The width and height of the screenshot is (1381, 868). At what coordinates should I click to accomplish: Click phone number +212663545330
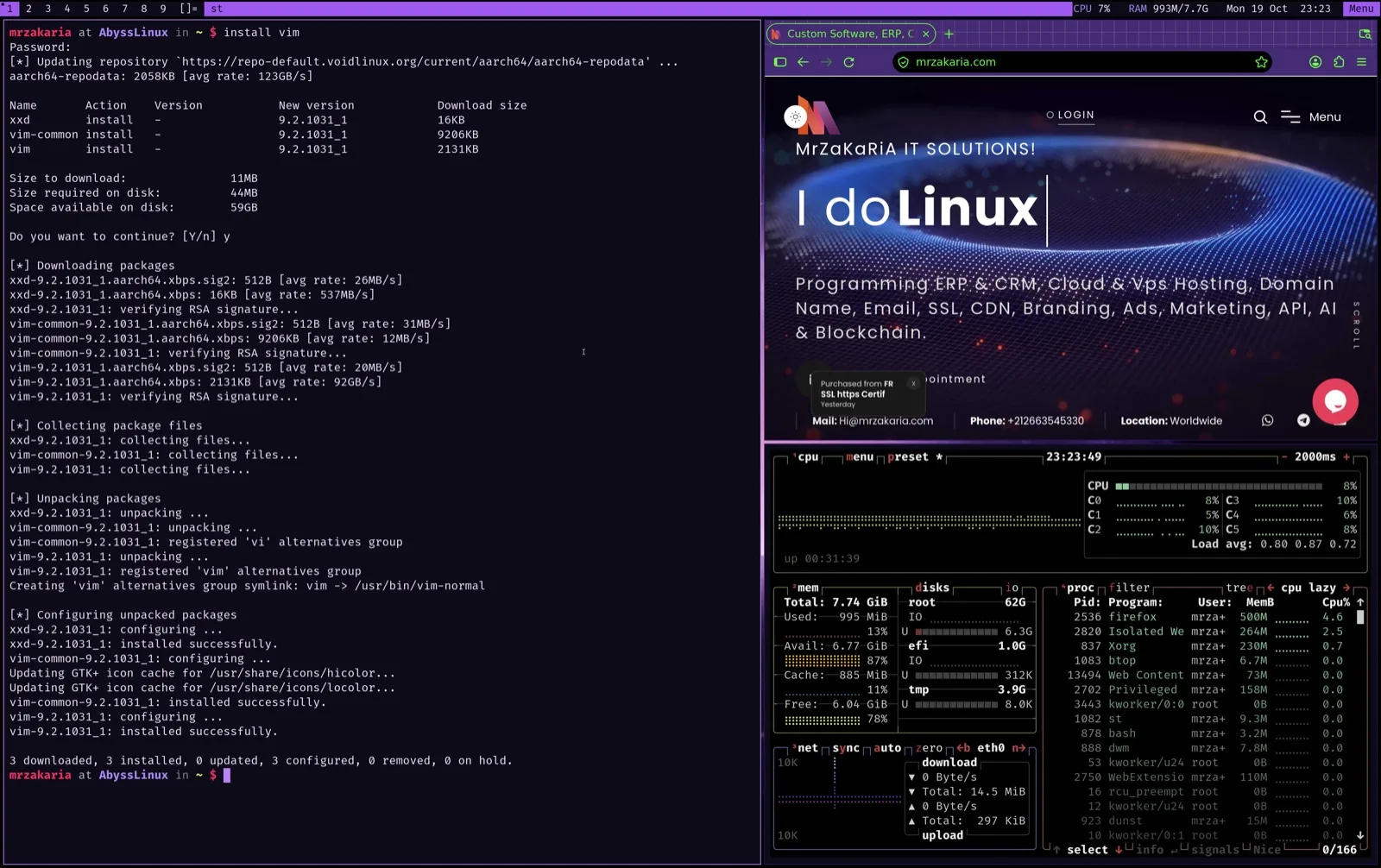point(1045,421)
